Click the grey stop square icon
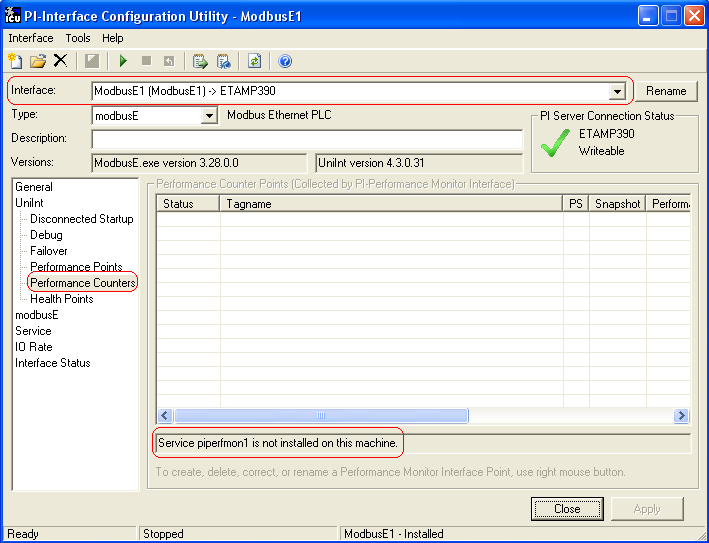The image size is (709, 543). coord(146,61)
